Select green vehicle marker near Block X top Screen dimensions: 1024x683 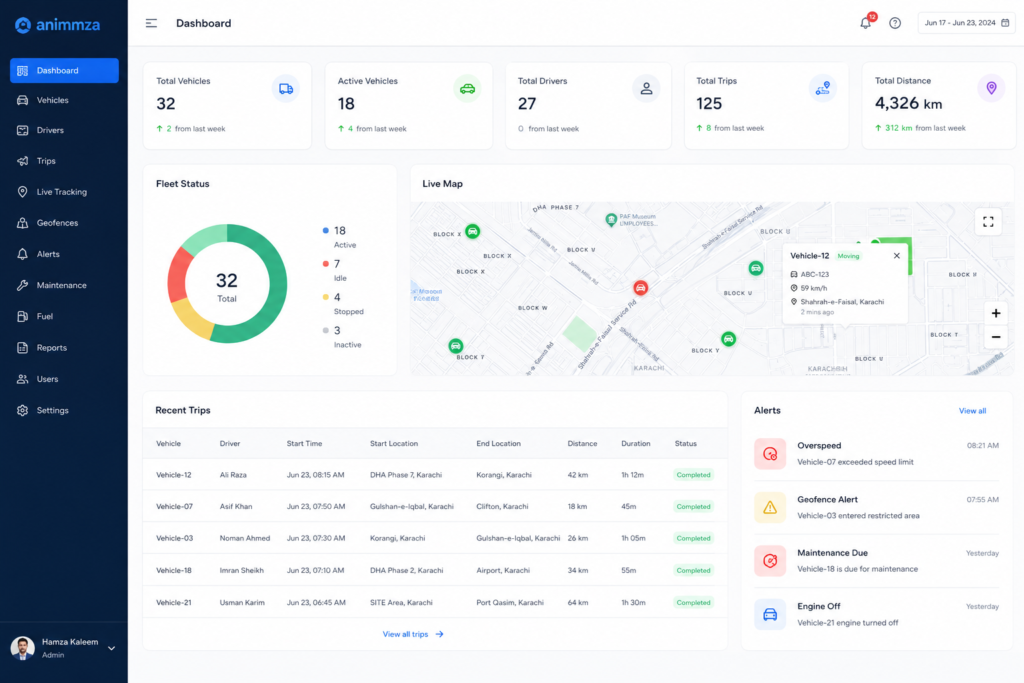click(x=472, y=231)
